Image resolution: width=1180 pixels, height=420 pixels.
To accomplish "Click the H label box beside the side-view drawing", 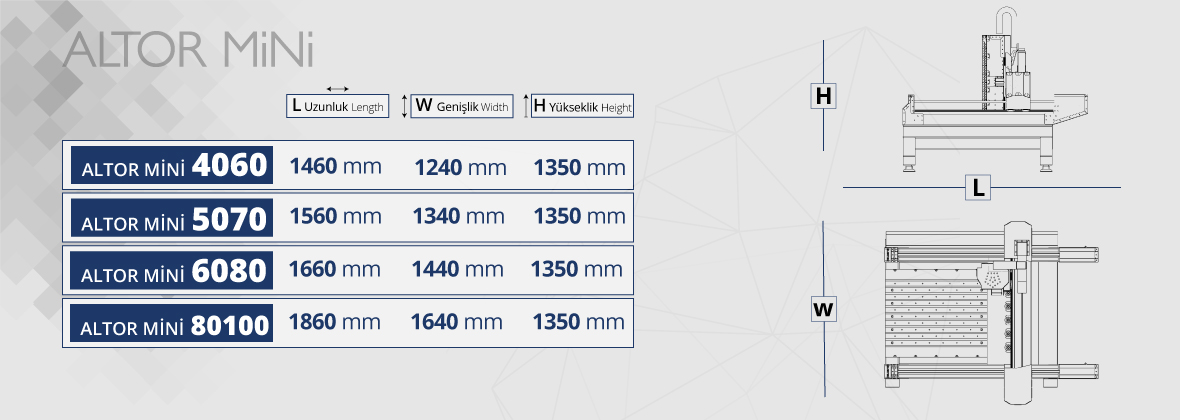I will coord(823,96).
